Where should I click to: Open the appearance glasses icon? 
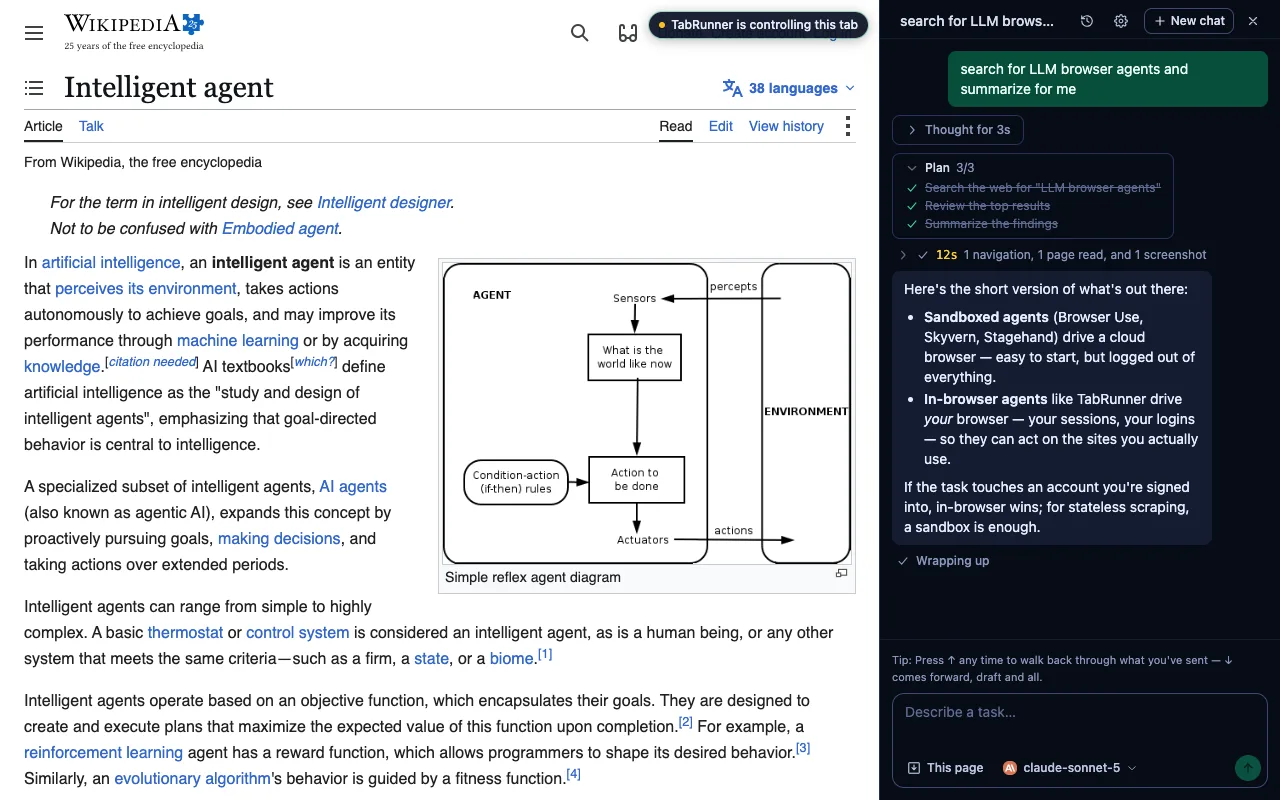(628, 33)
